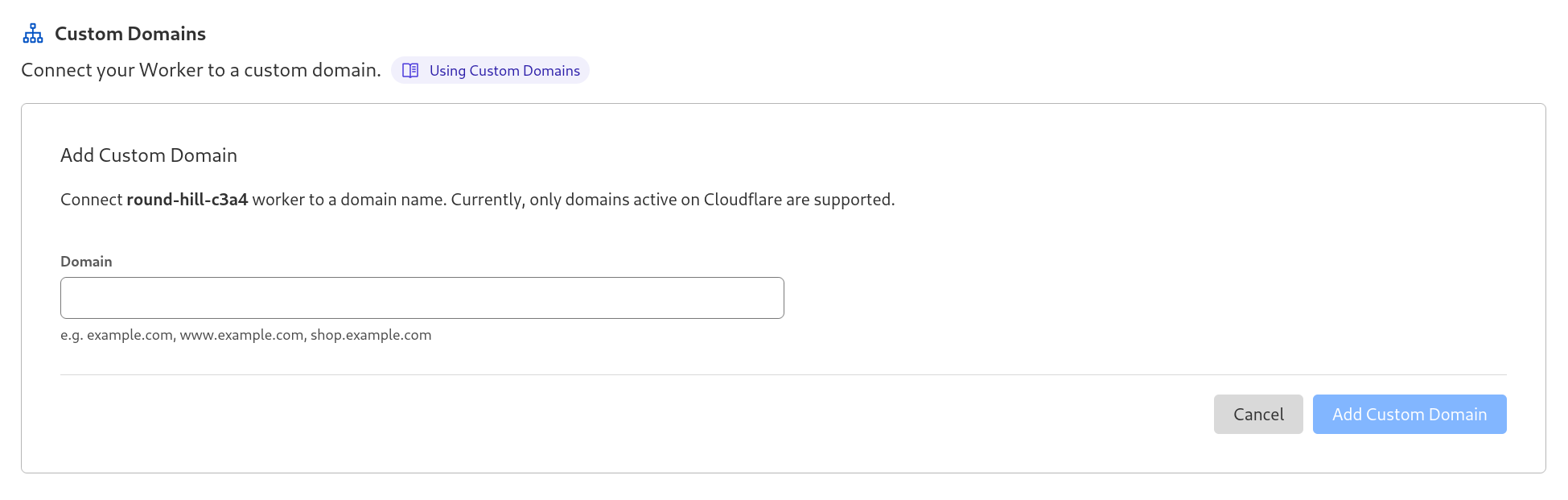Click the example.com hint text below the field

(x=245, y=335)
